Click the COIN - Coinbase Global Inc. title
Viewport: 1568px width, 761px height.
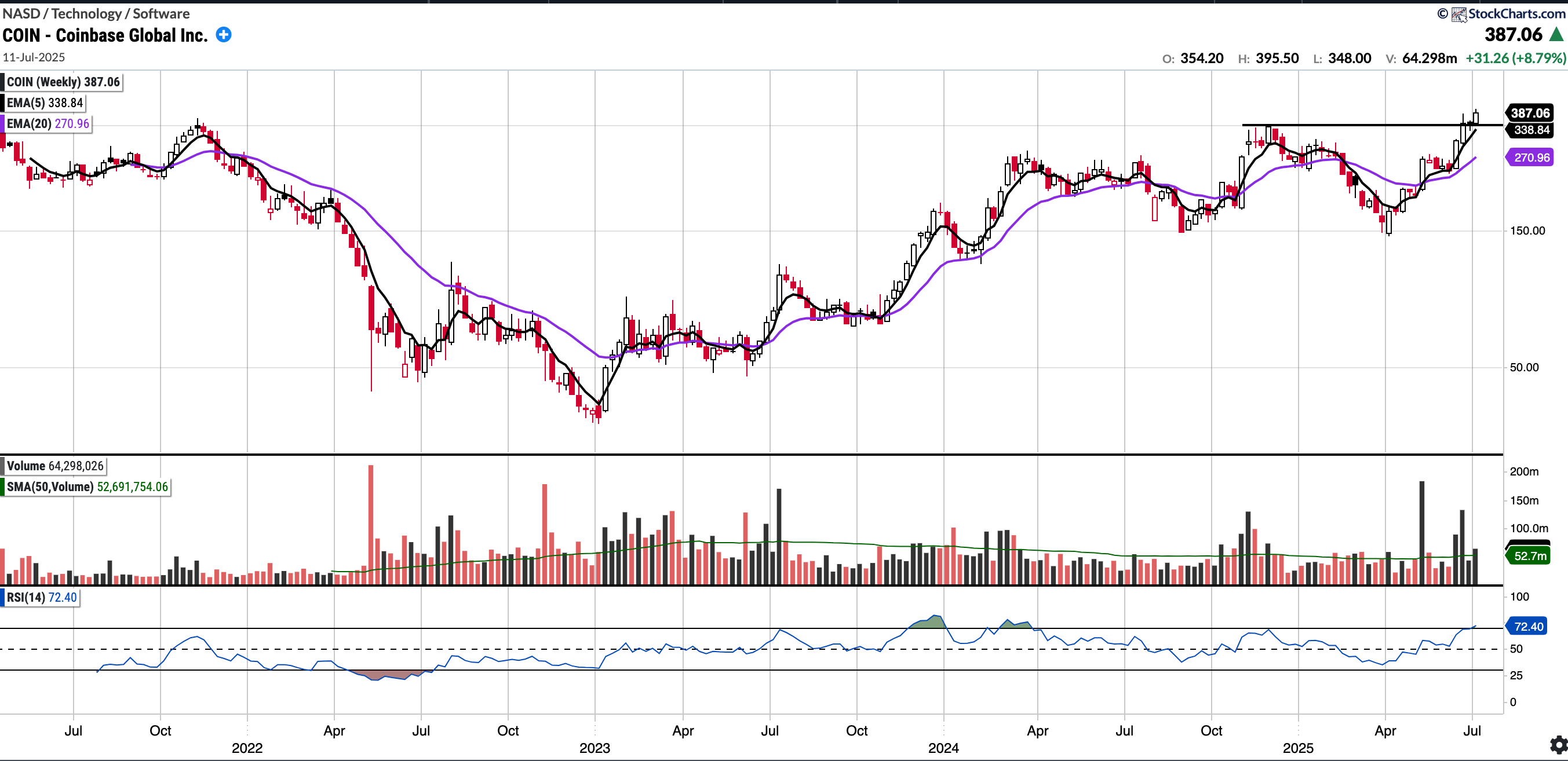pos(105,35)
